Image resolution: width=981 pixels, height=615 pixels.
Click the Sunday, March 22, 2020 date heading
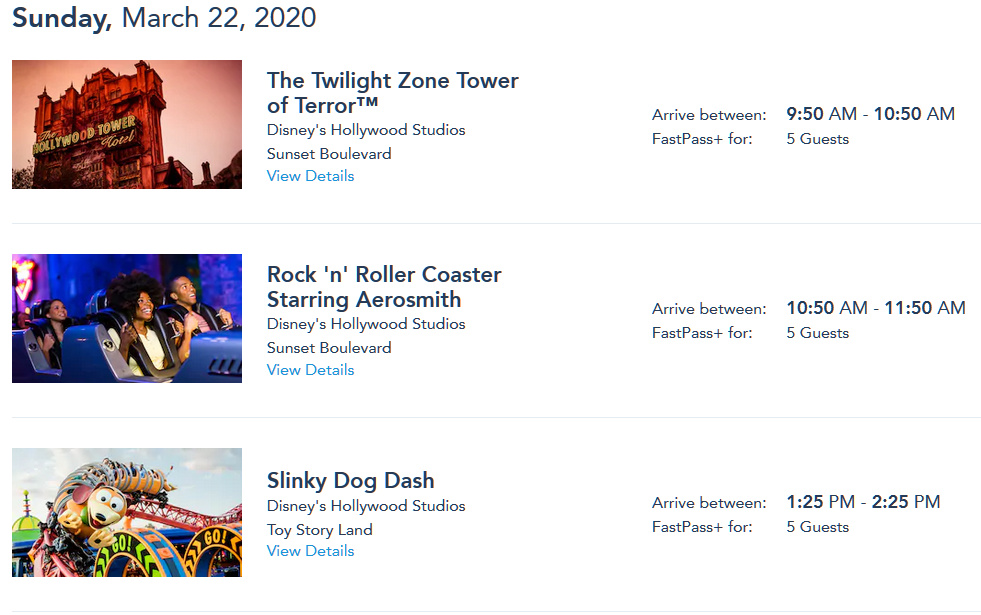pos(164,17)
